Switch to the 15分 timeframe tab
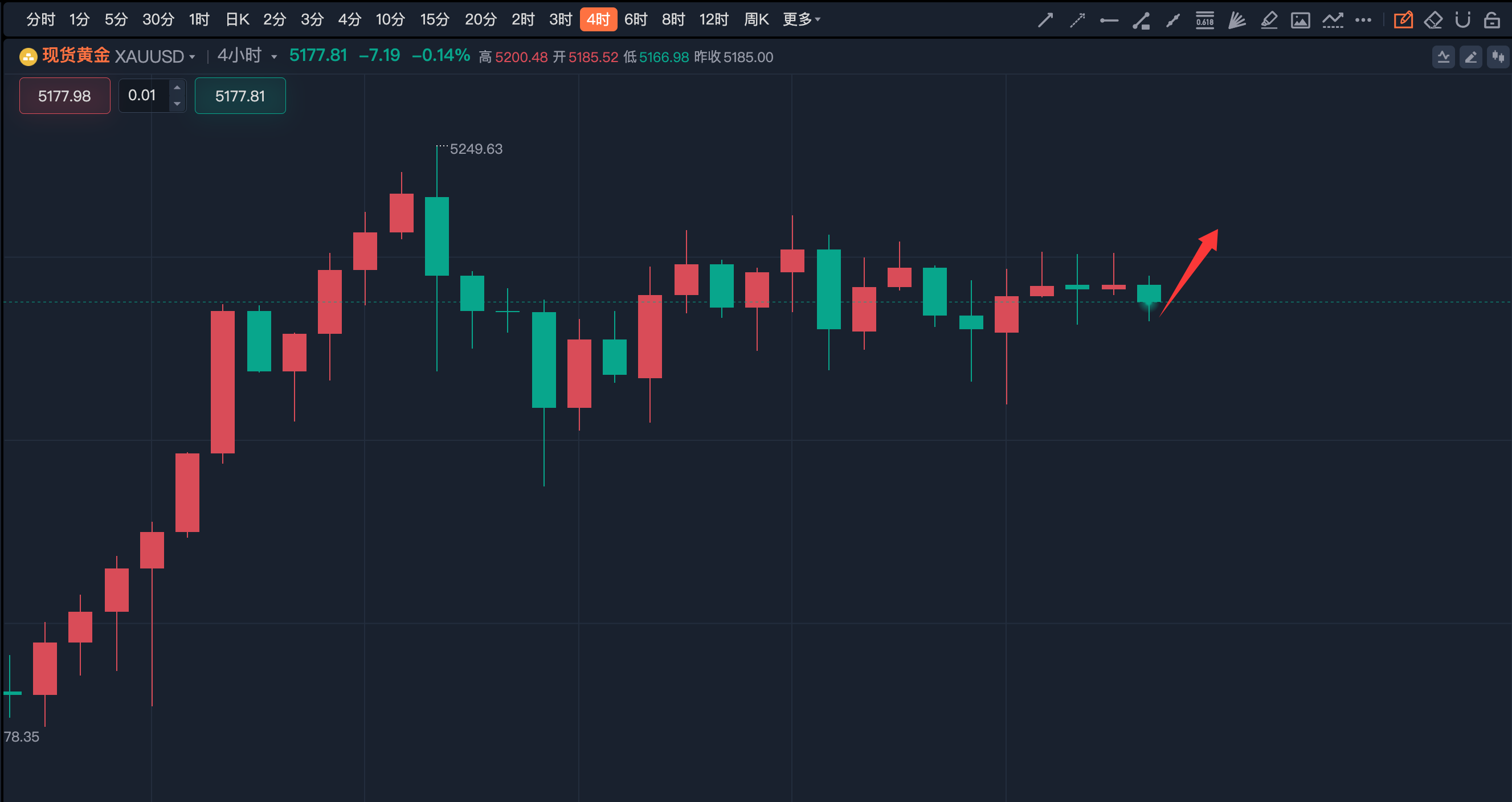This screenshot has width=1512, height=802. click(434, 19)
